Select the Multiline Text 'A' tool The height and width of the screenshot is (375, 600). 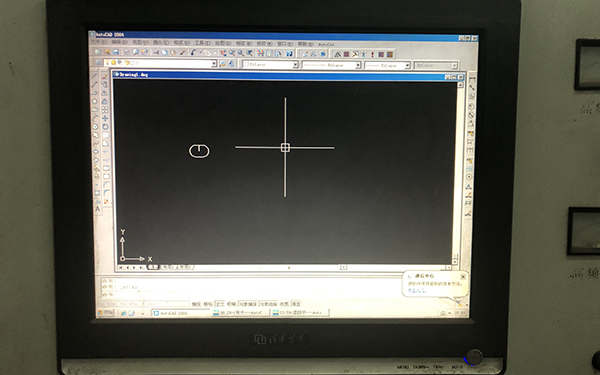click(x=98, y=209)
